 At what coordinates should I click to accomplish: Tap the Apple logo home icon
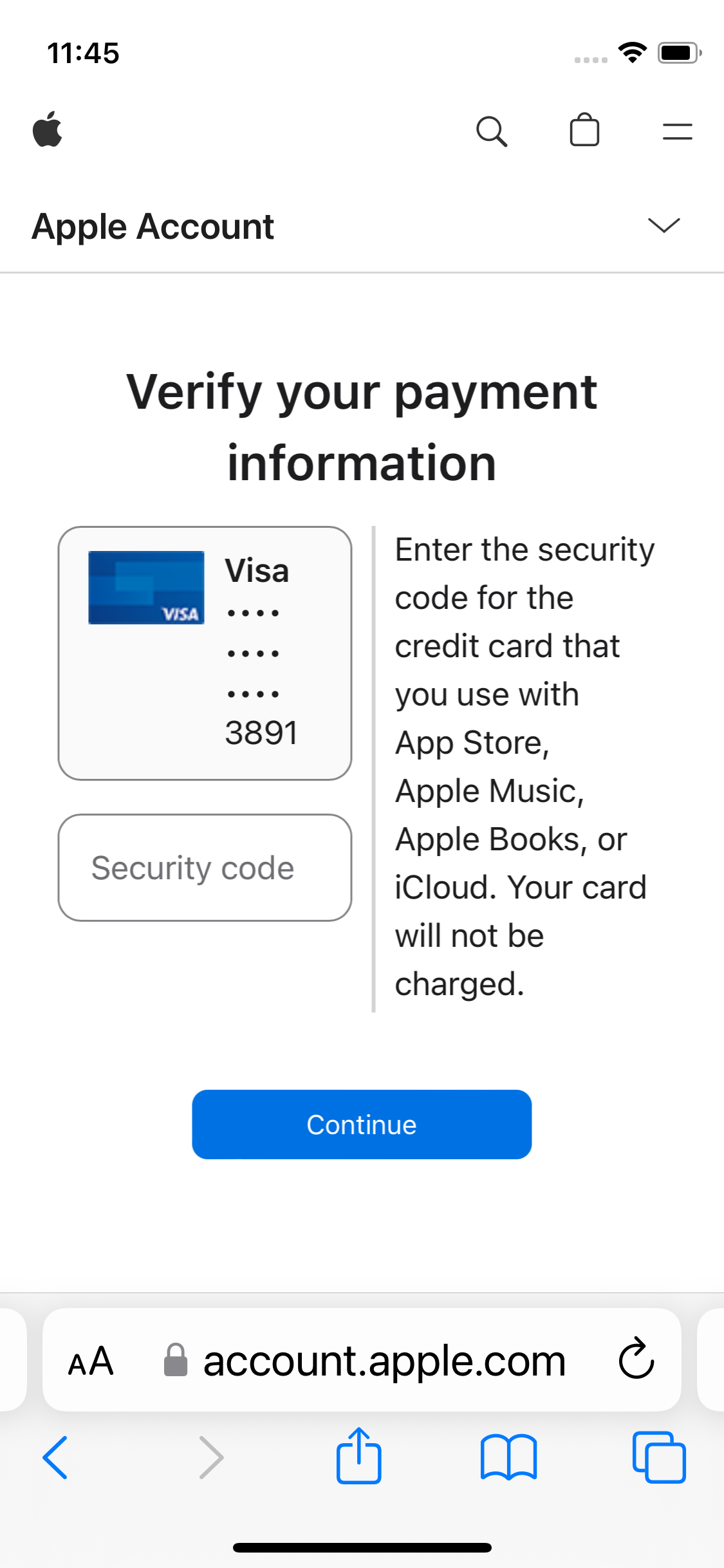pyautogui.click(x=48, y=129)
